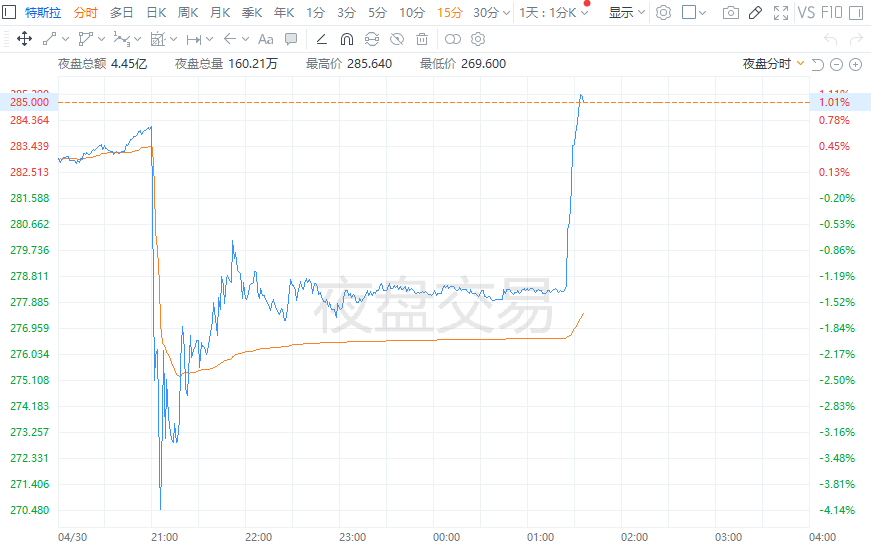This screenshot has height=555, width=871.
Task: Click the sync drawings icon
Action: pyautogui.click(x=372, y=39)
